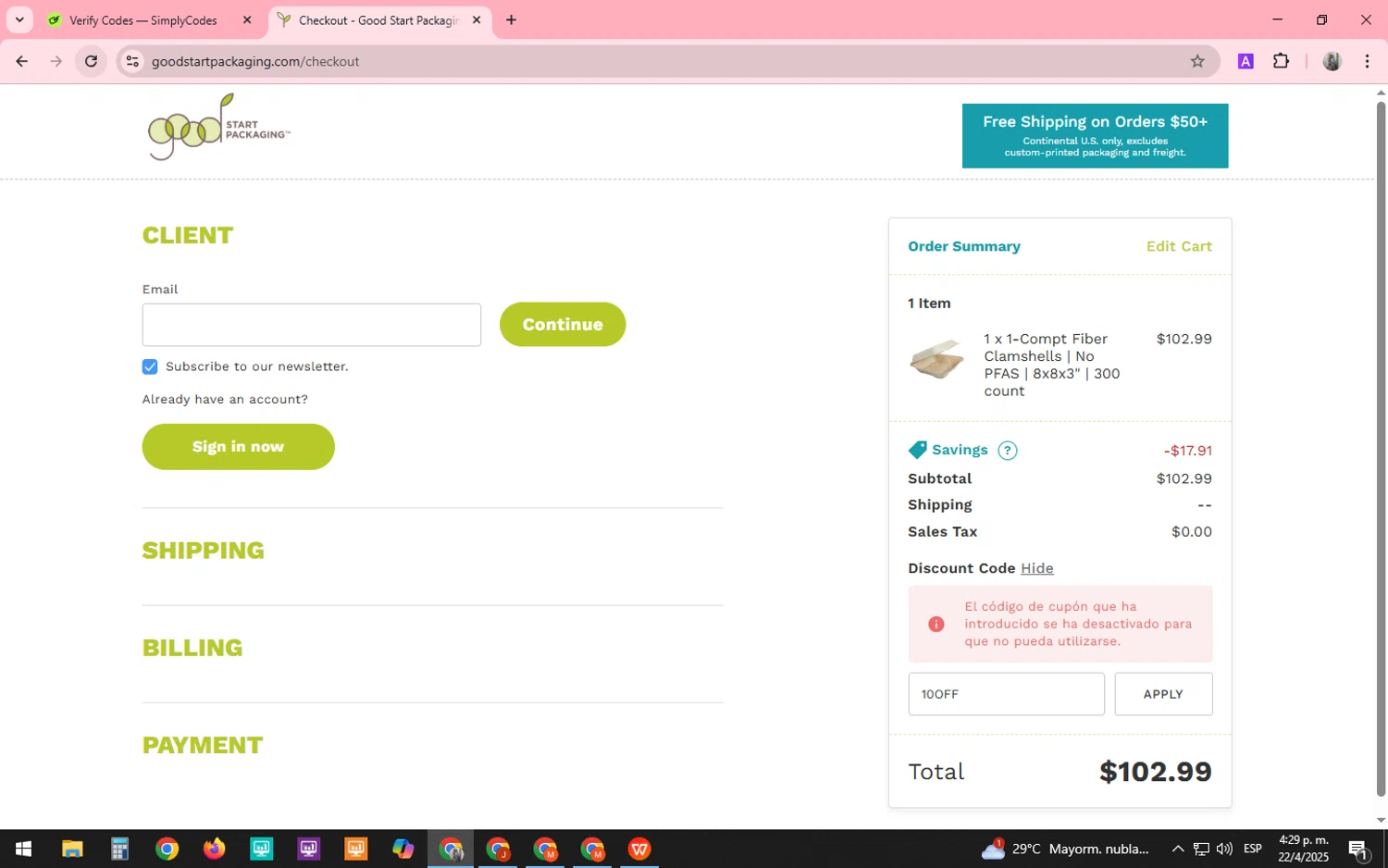The width and height of the screenshot is (1388, 868).
Task: Click the discount code field containing 100FF
Action: click(x=1006, y=694)
